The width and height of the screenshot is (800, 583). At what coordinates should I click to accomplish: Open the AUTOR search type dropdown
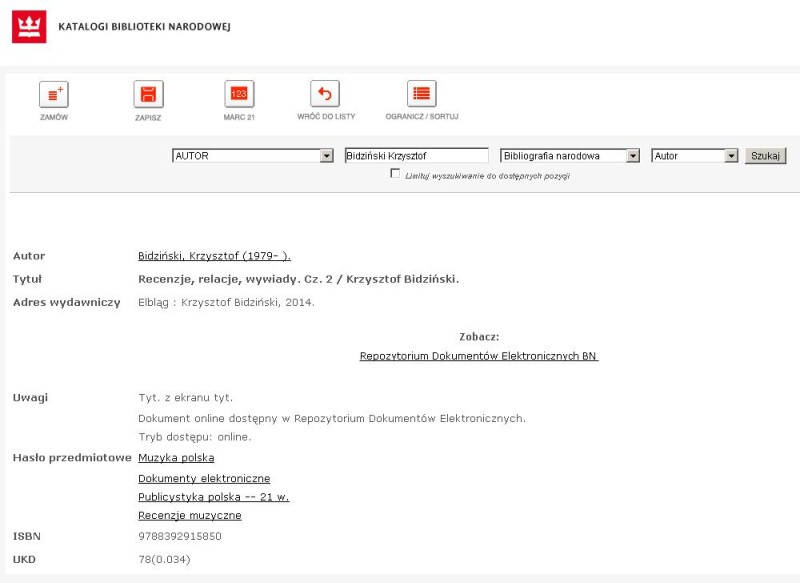coord(253,156)
